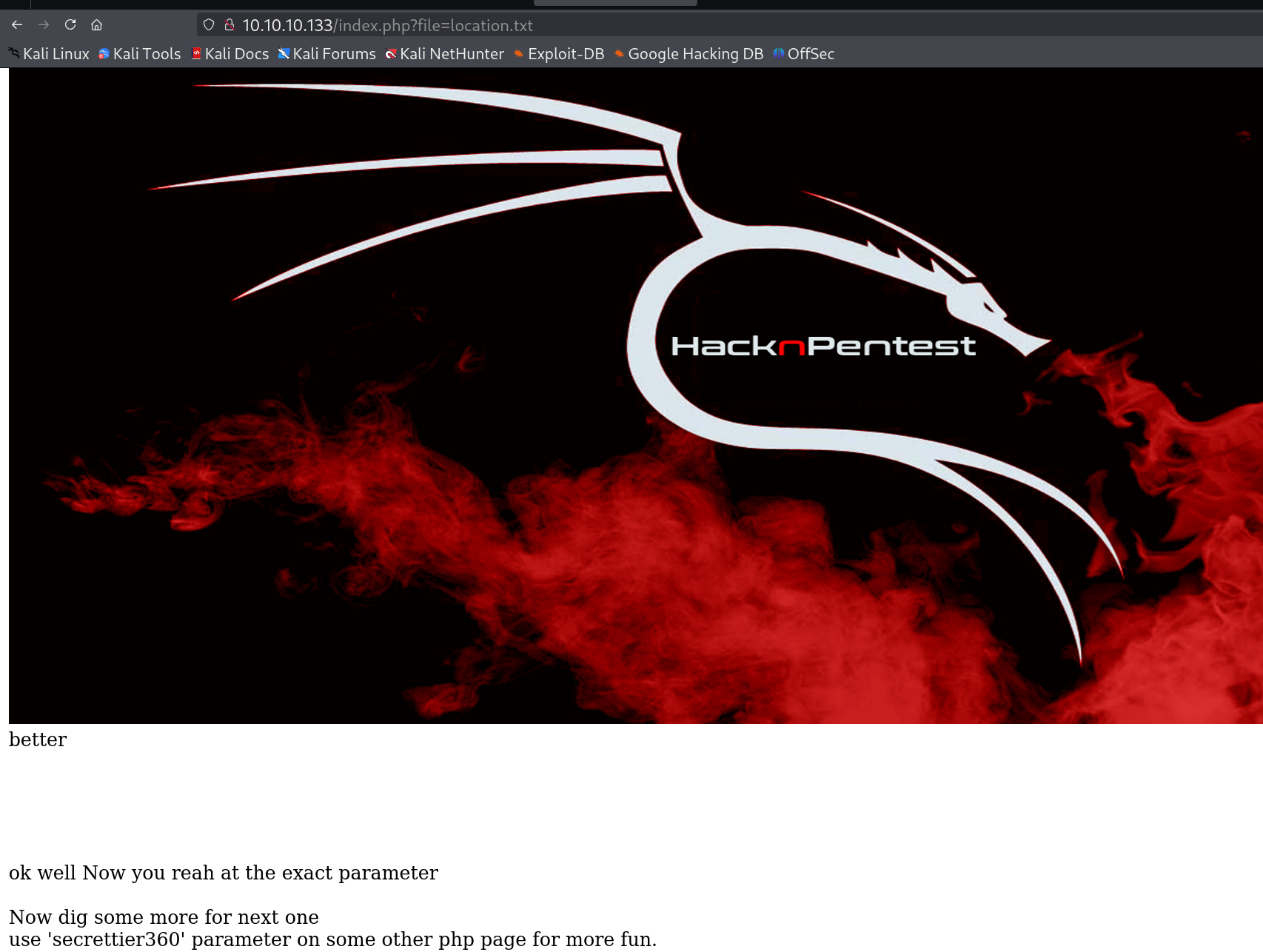
Task: Go back to the previous page
Action: (17, 25)
